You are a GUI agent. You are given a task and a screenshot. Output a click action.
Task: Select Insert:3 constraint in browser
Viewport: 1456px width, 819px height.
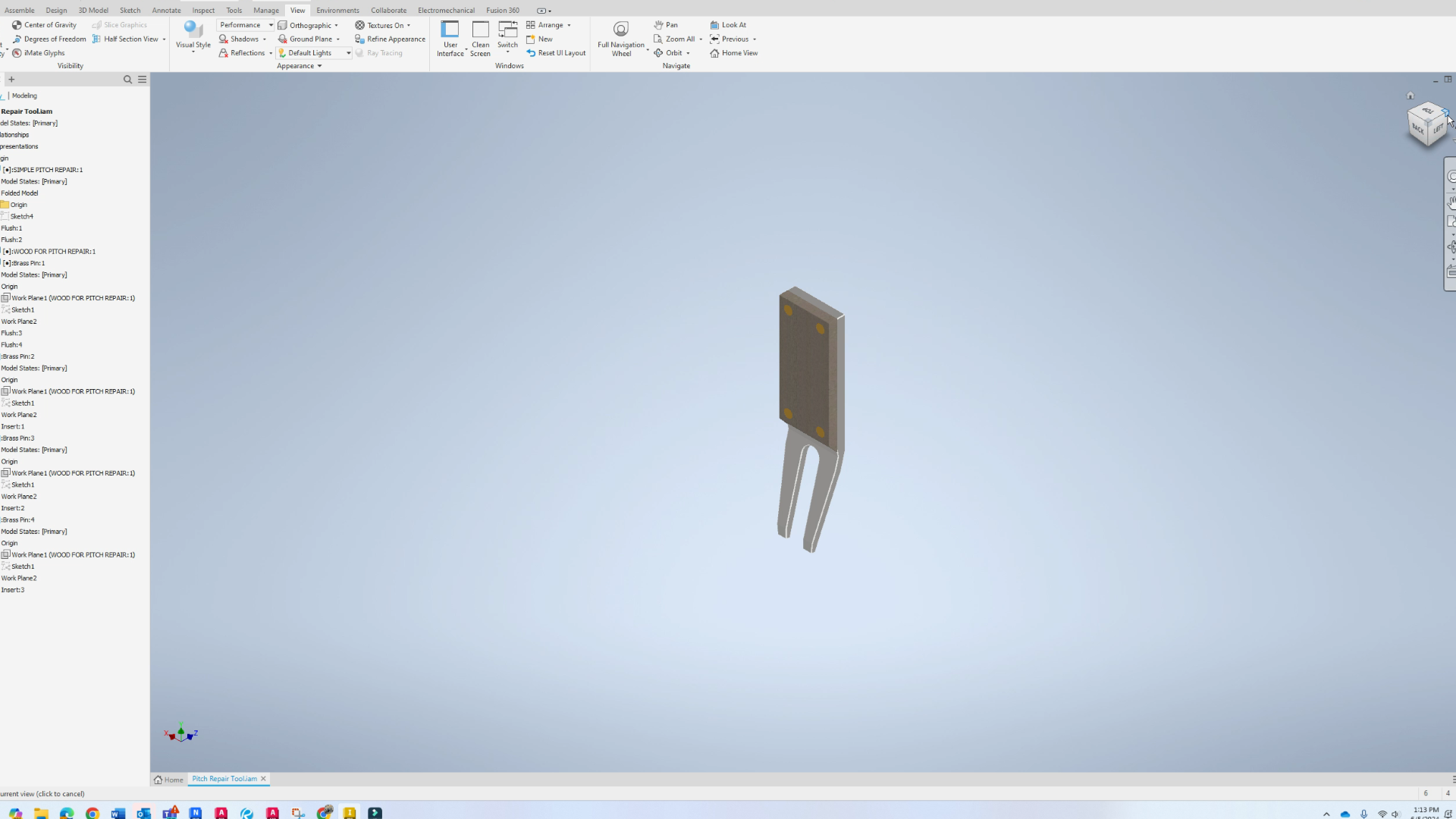(x=13, y=590)
